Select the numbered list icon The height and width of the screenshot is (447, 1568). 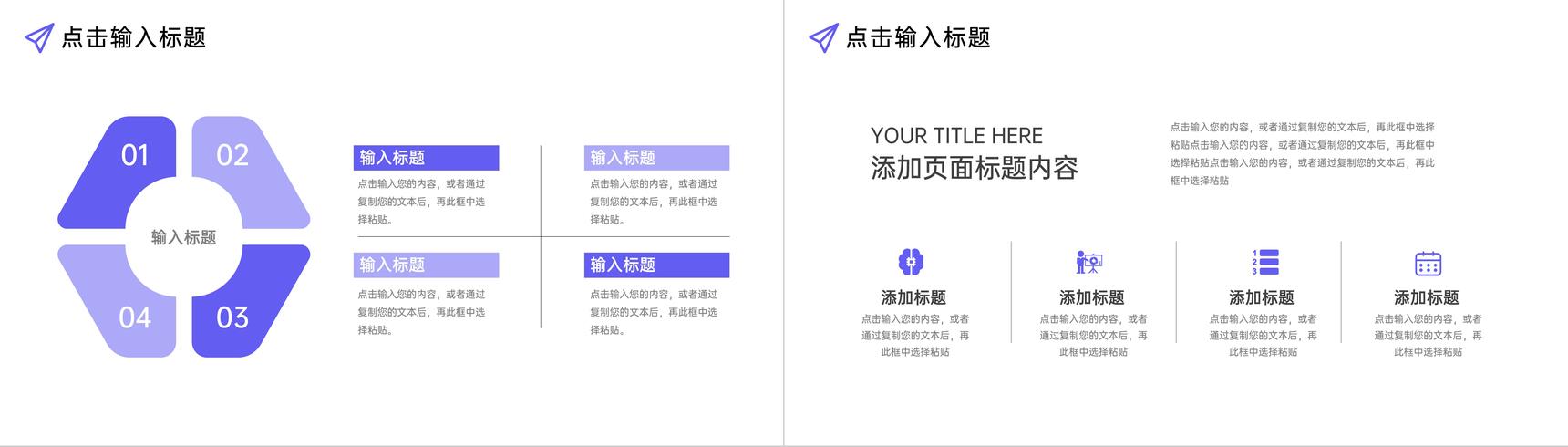pos(1265,263)
